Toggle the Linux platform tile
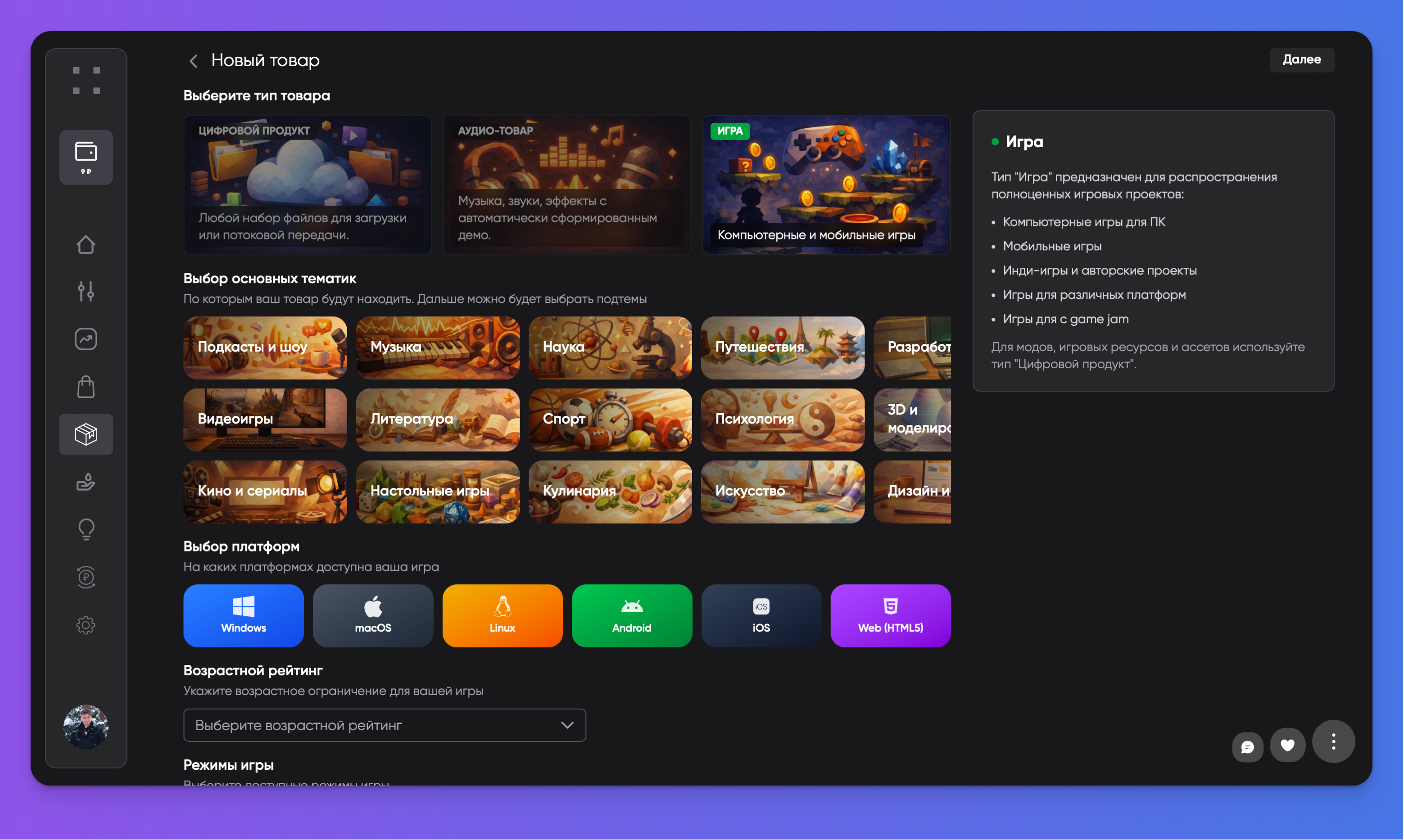This screenshot has width=1404, height=840. 502,615
